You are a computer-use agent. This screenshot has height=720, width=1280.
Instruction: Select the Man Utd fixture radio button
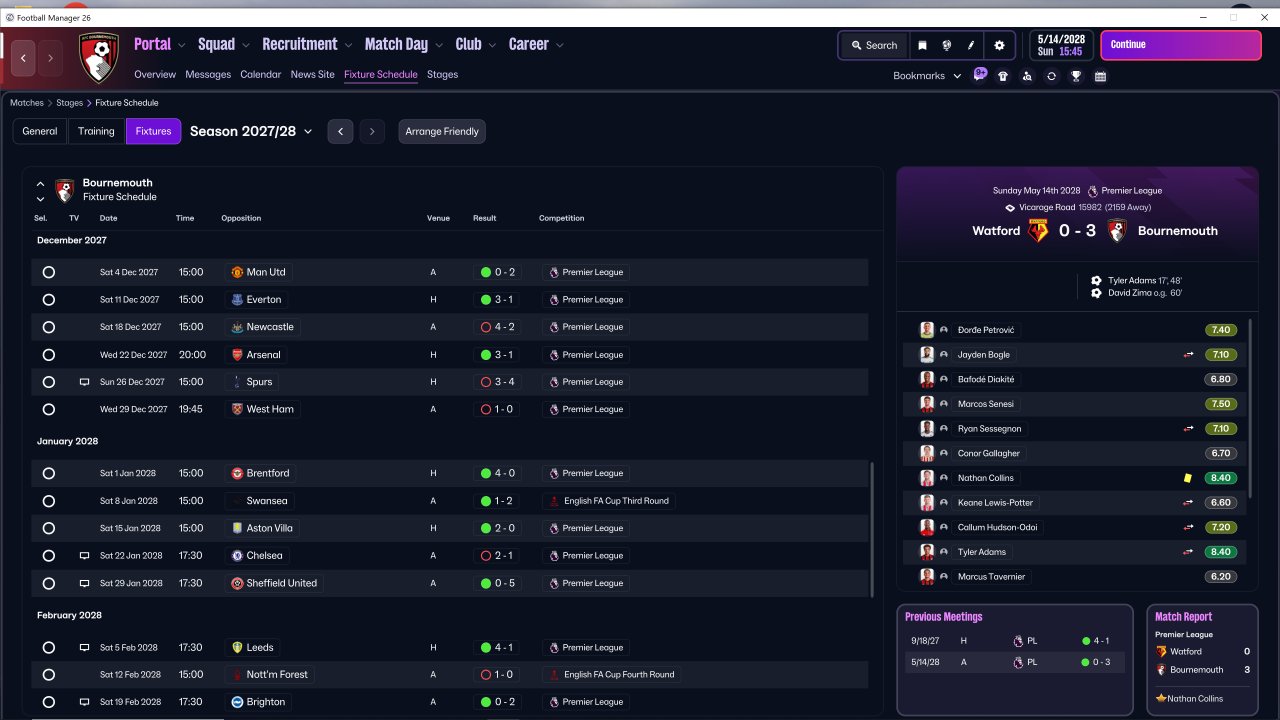(49, 272)
